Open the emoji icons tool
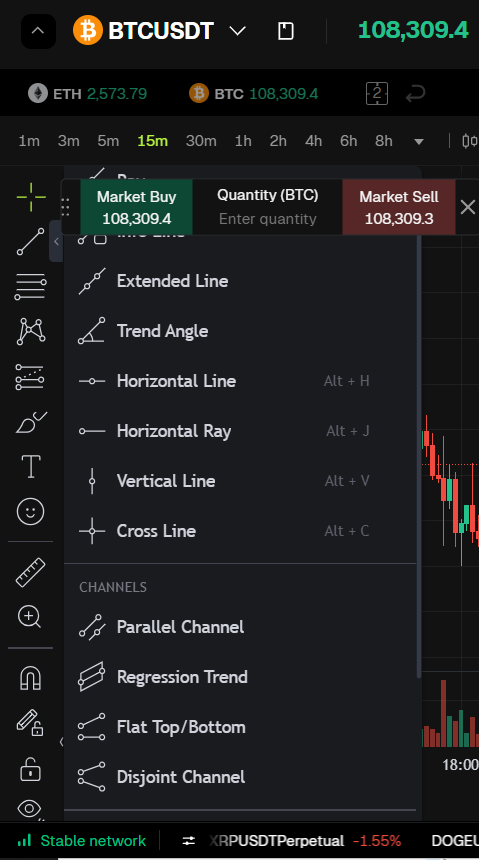This screenshot has height=860, width=479. click(x=31, y=512)
